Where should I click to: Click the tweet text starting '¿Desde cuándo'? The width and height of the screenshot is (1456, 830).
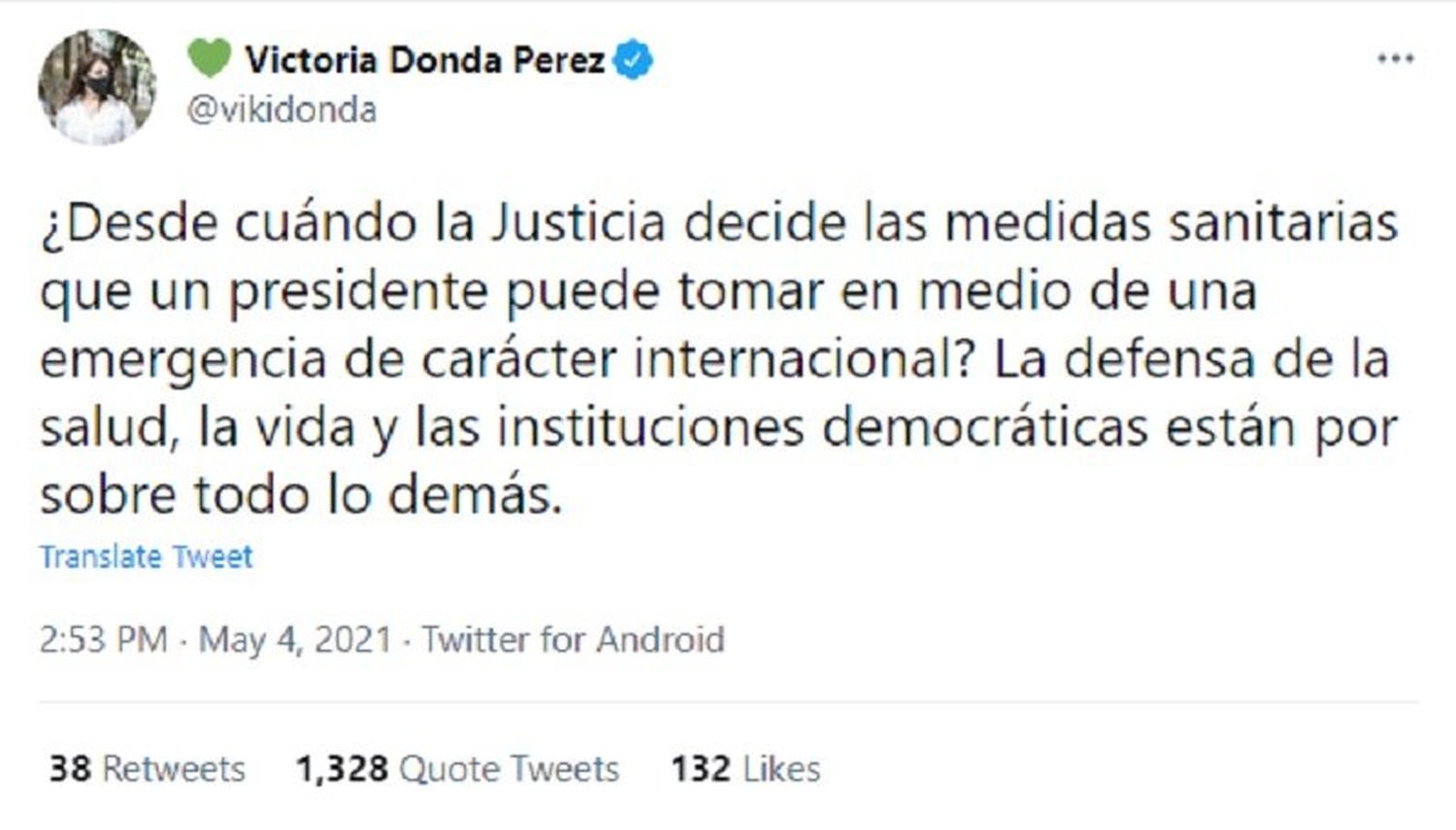[x=718, y=358]
